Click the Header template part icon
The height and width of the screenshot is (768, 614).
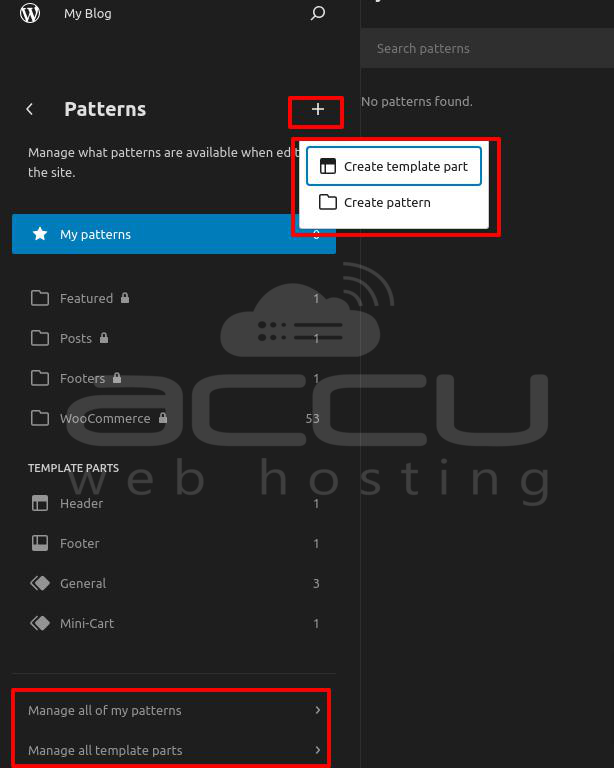(40, 503)
